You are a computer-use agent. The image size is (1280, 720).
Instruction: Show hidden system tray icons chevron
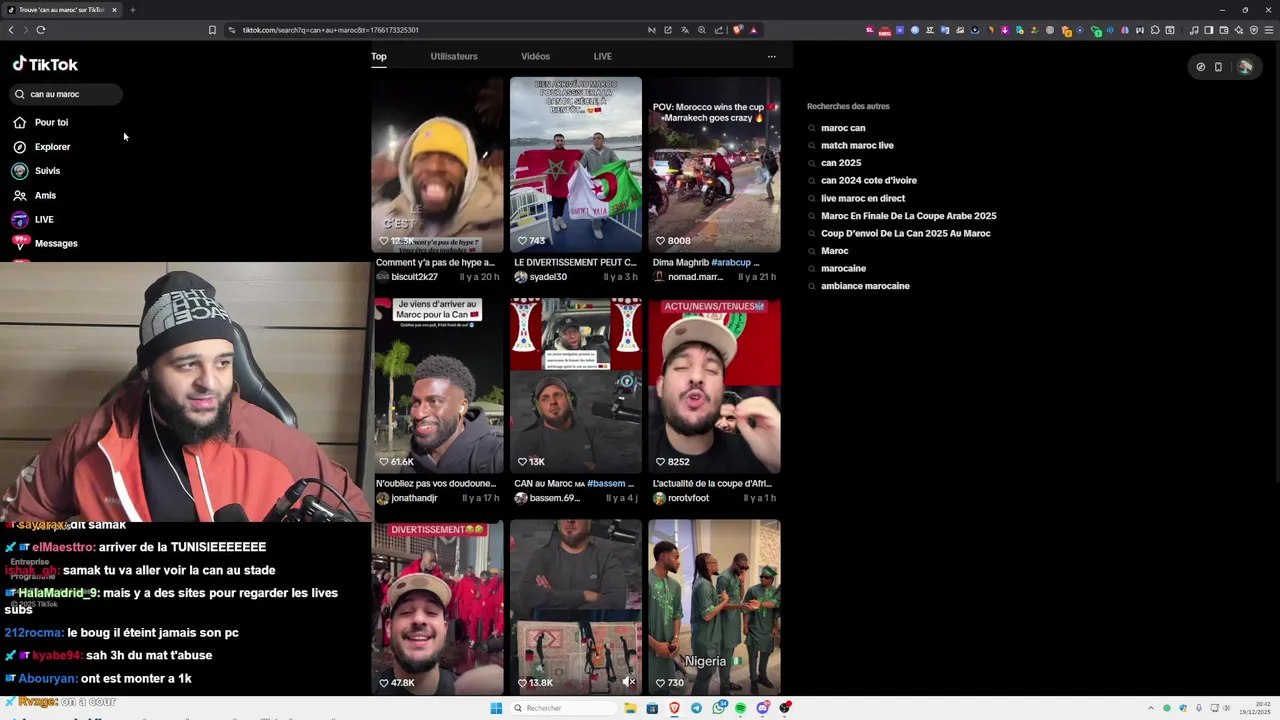click(x=1151, y=708)
